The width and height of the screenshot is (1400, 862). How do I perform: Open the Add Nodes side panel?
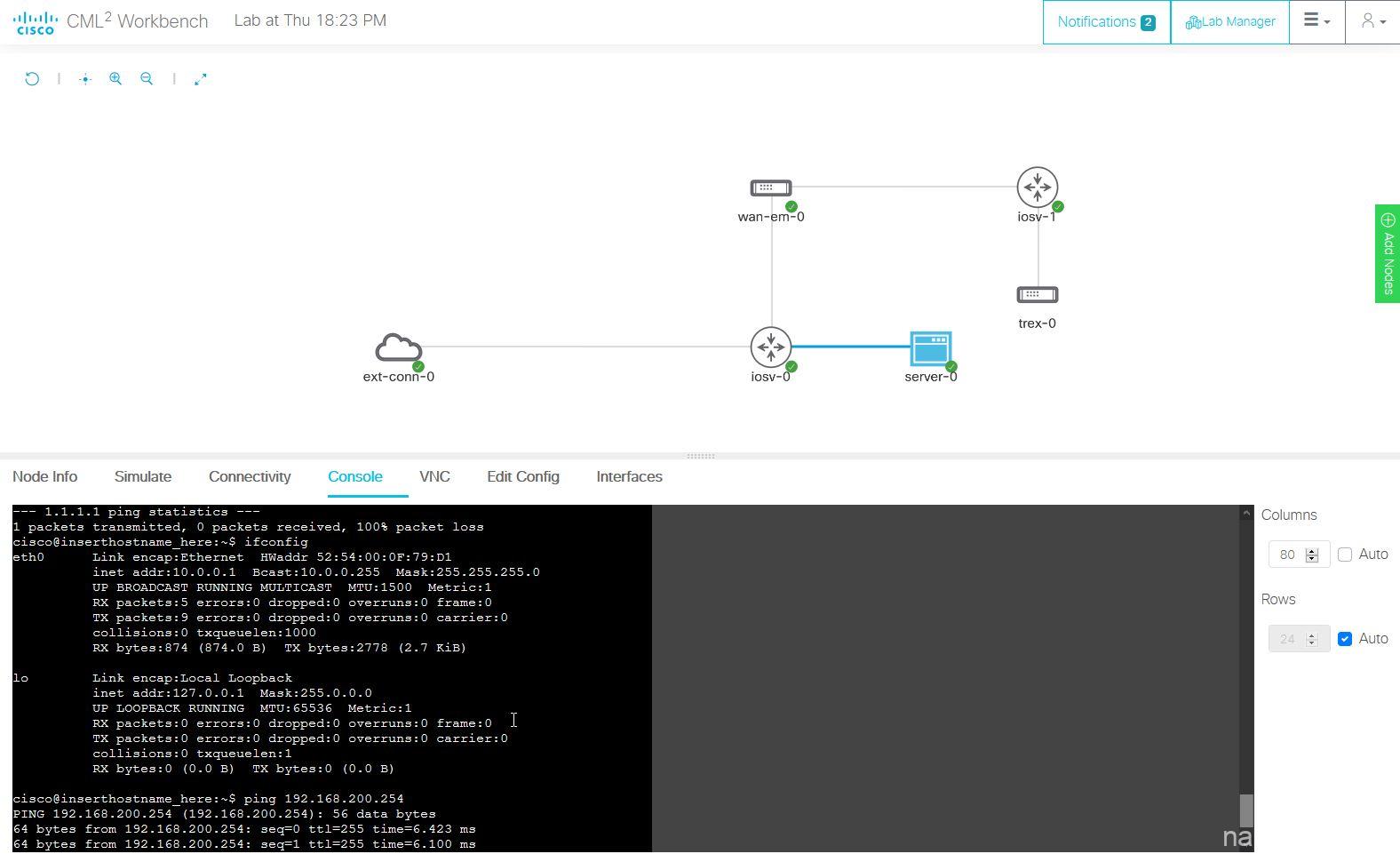(1388, 253)
